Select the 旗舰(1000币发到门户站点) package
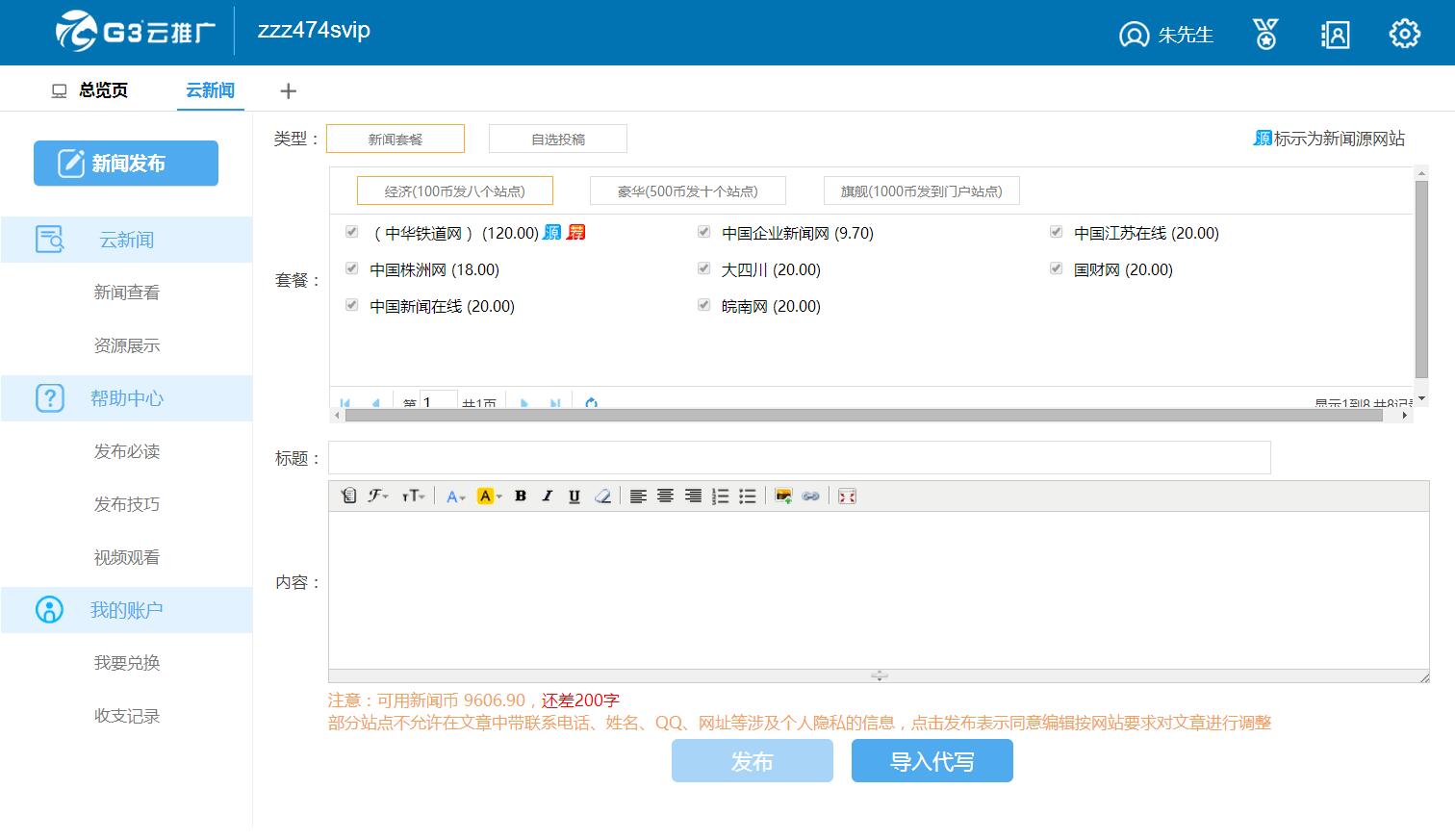This screenshot has height=840, width=1455. pyautogui.click(x=922, y=191)
